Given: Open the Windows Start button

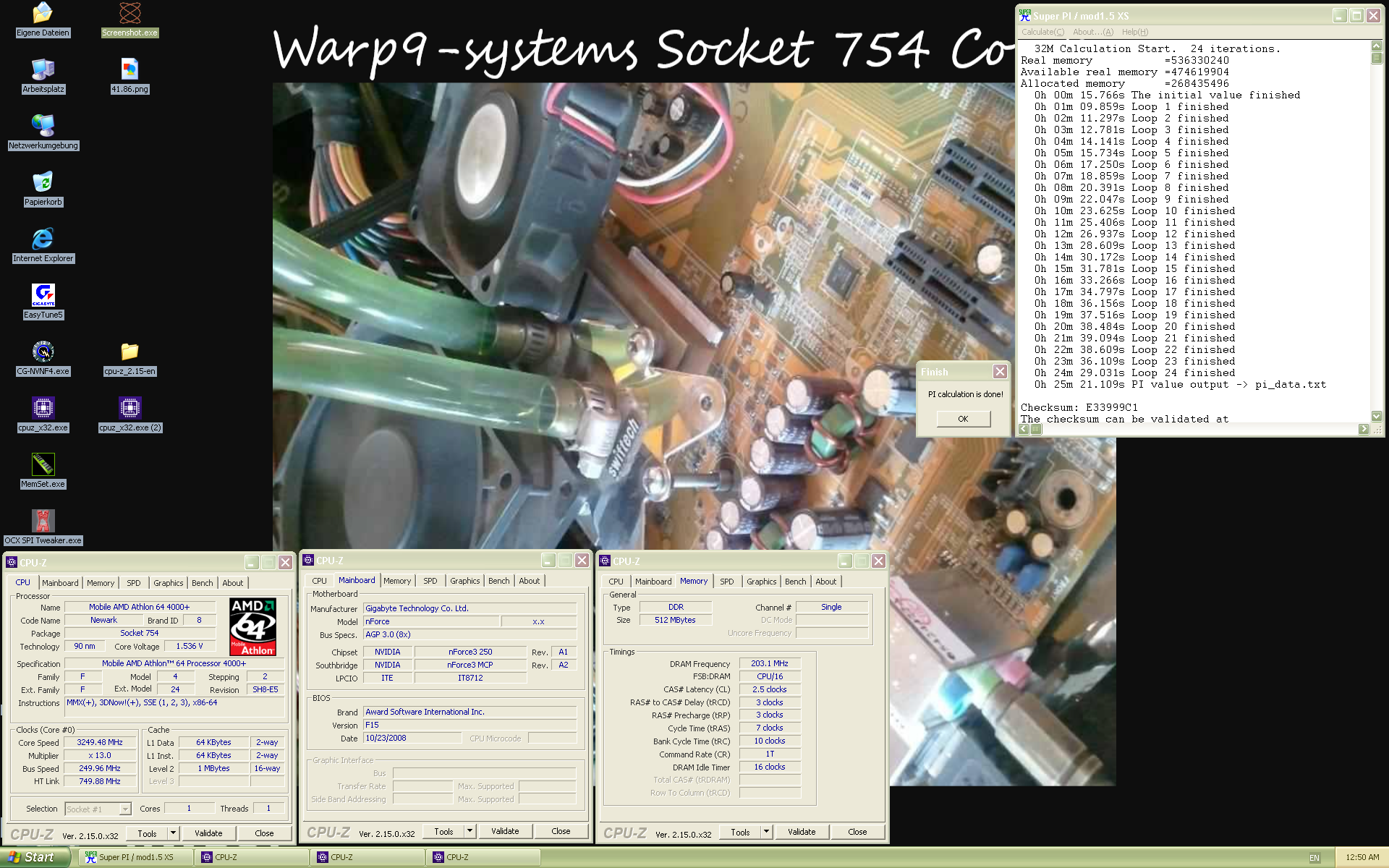Looking at the screenshot, I should [x=35, y=857].
